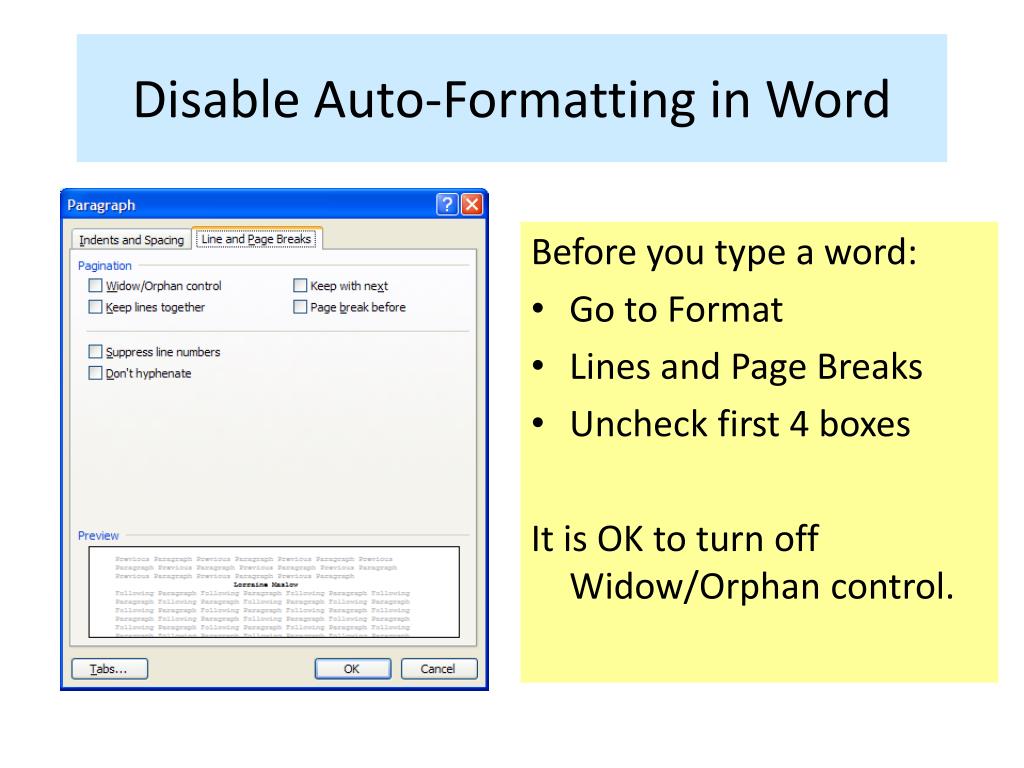This screenshot has width=1024, height=768.
Task: Click the bullet Go to Format
Action: pos(676,310)
